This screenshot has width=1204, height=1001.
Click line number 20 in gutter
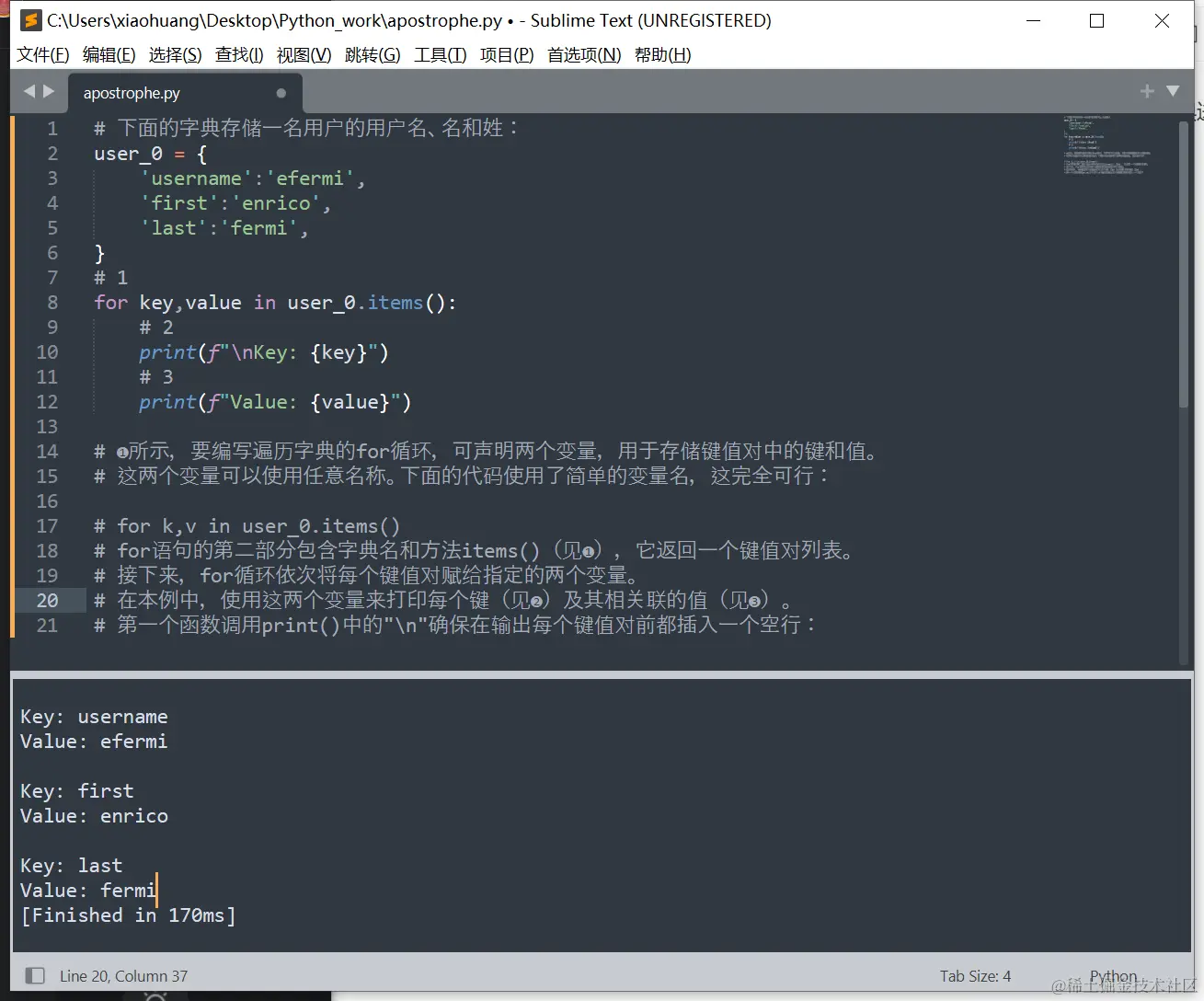click(x=47, y=601)
